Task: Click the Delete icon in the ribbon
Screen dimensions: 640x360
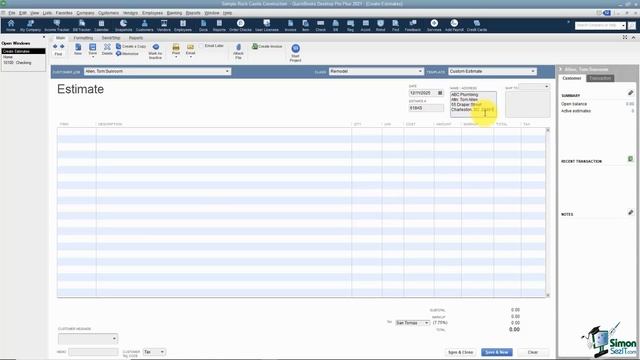Action: 107,49
